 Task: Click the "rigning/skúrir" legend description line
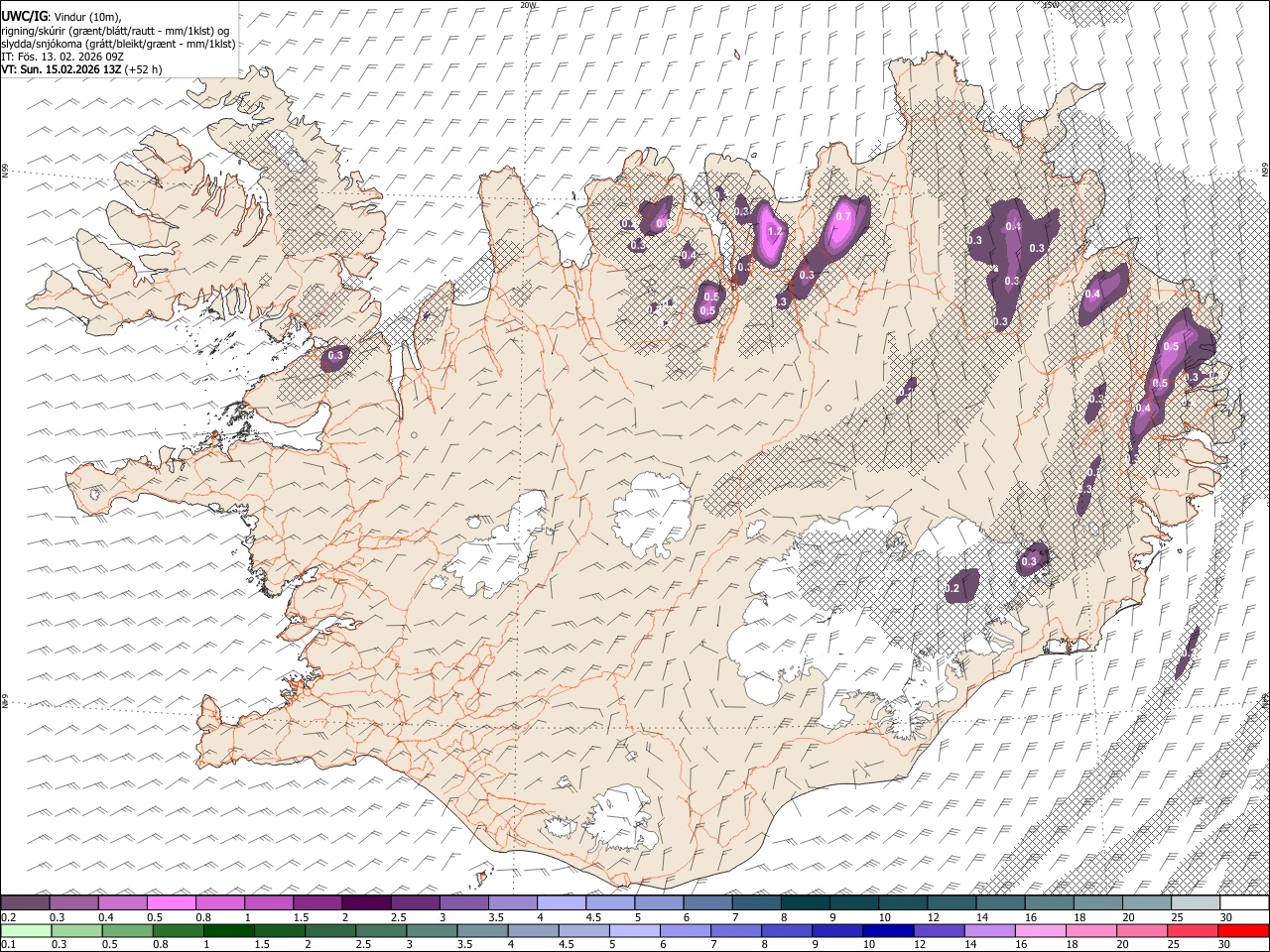(116, 31)
